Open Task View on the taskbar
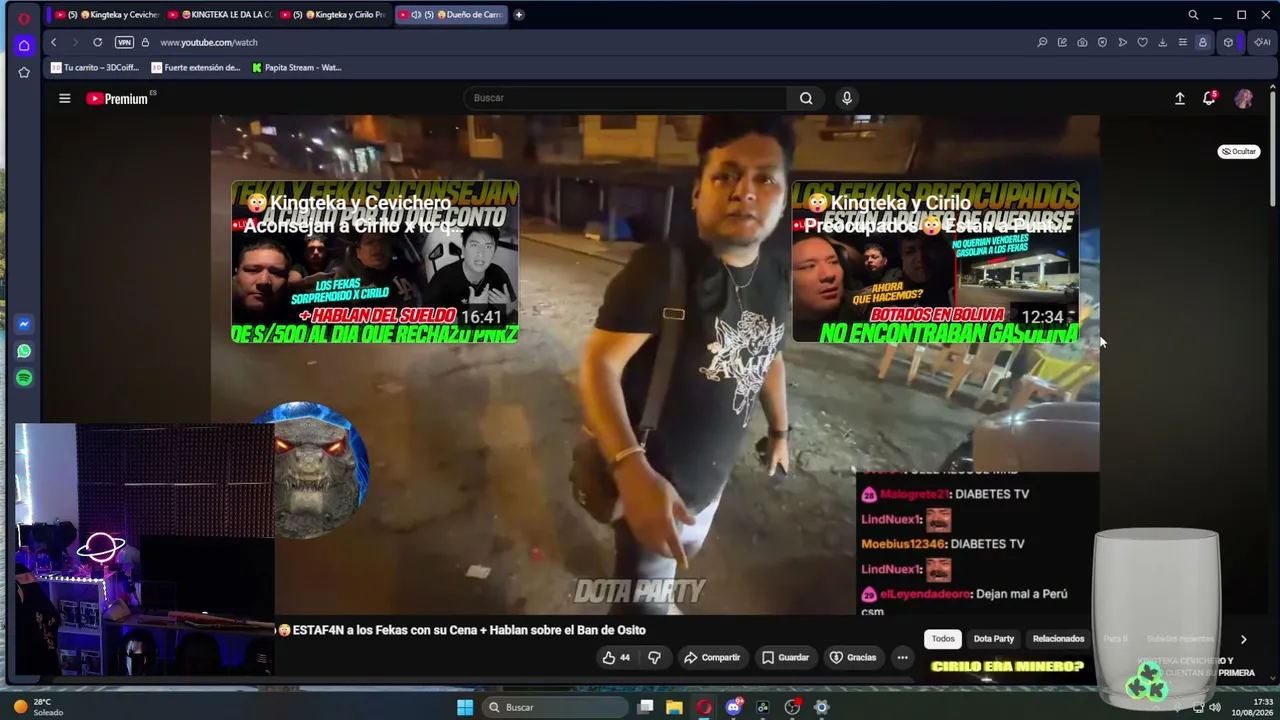 646,707
